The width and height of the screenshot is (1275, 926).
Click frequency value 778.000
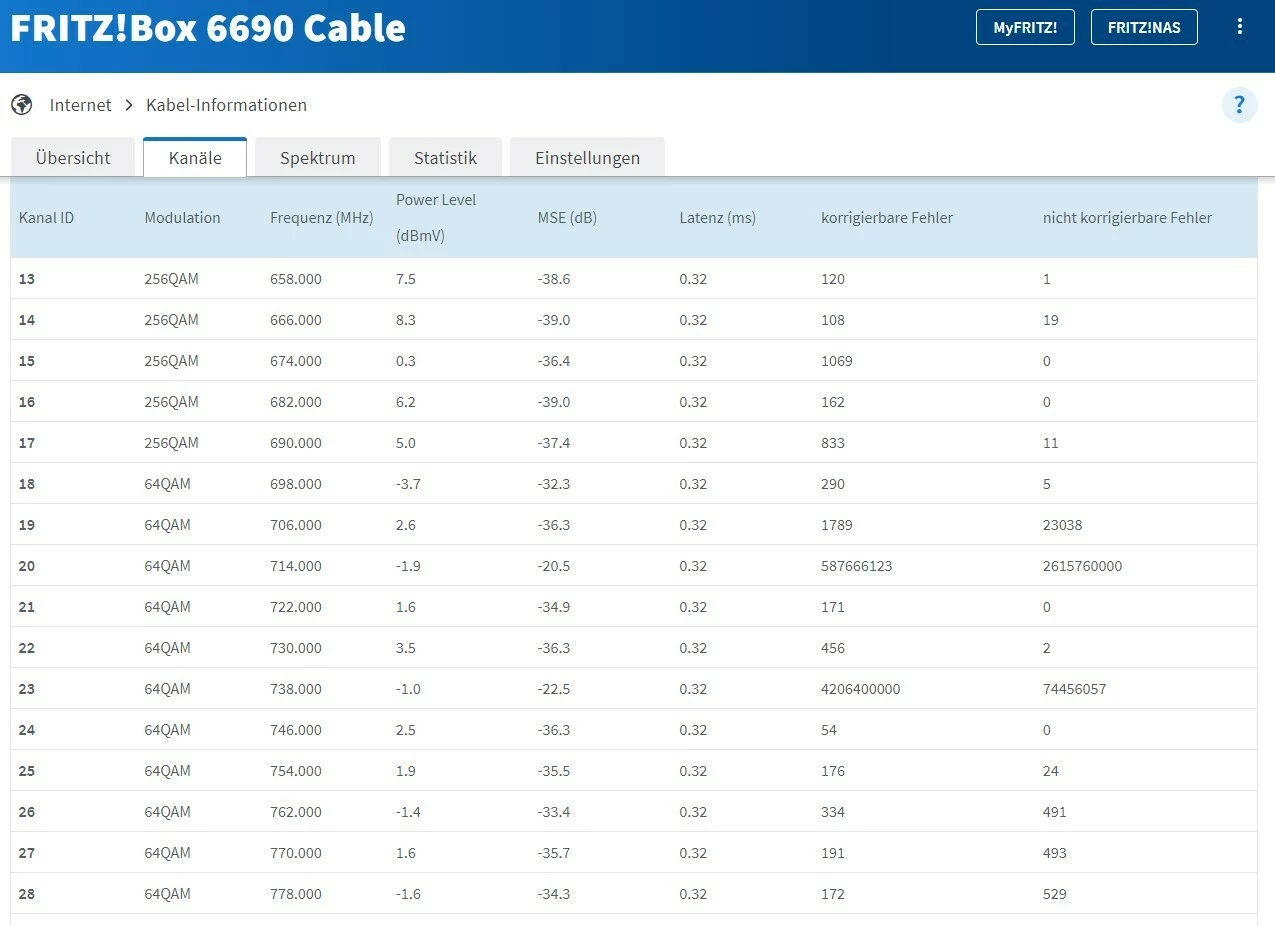click(x=296, y=894)
